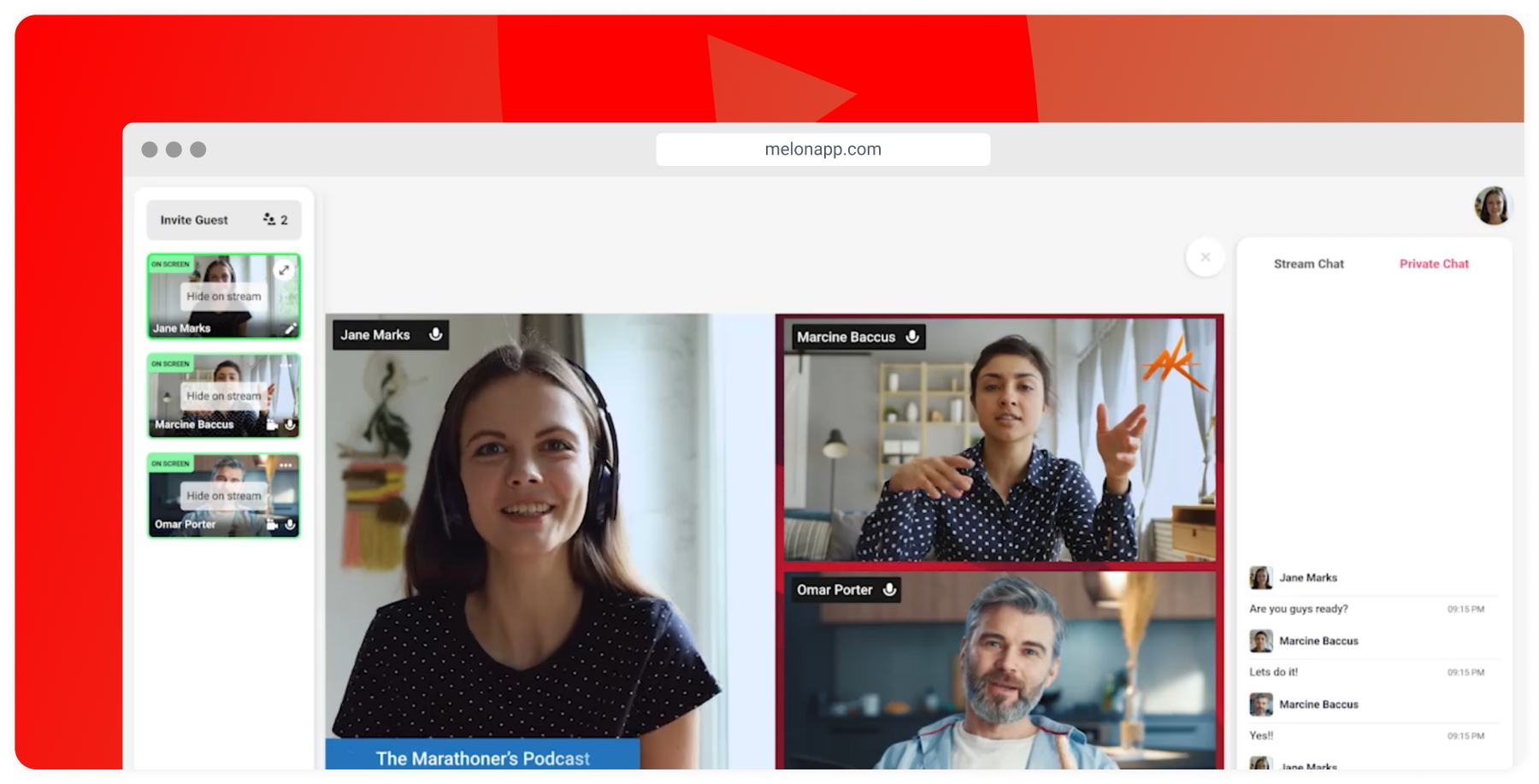Hide Jane Marks on stream

click(x=224, y=297)
